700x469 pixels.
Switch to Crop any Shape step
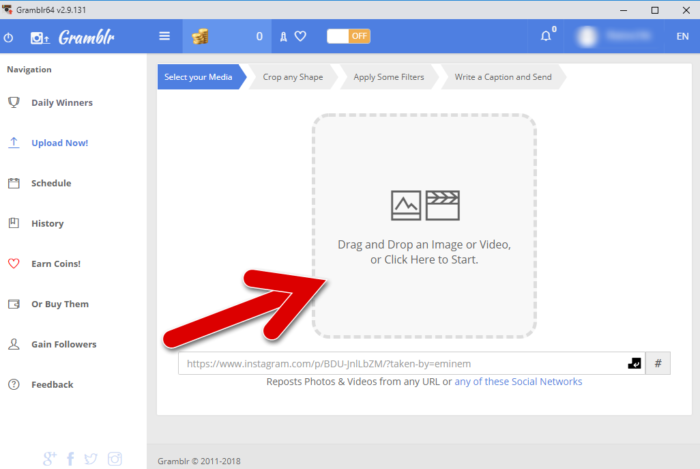point(293,77)
